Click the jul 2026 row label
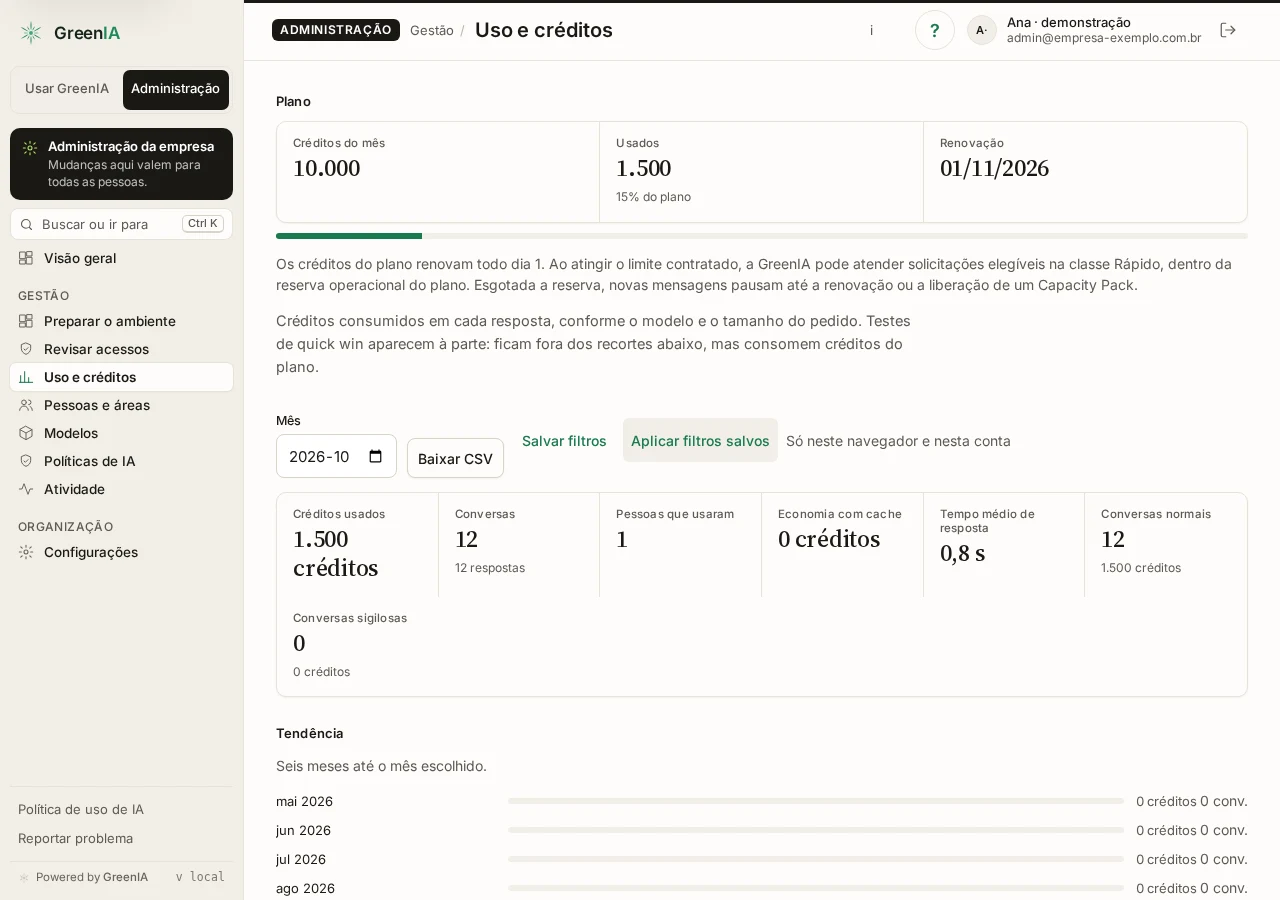1280x900 pixels. click(x=301, y=860)
